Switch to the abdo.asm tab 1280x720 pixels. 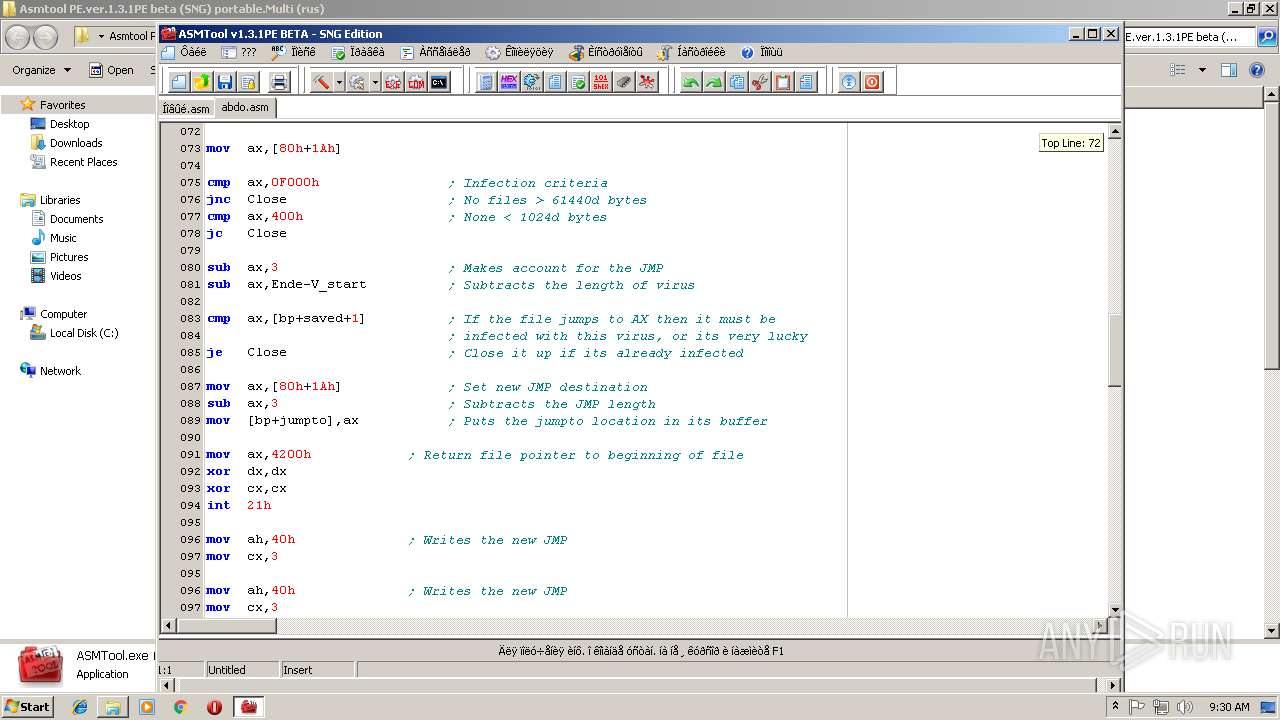(245, 107)
